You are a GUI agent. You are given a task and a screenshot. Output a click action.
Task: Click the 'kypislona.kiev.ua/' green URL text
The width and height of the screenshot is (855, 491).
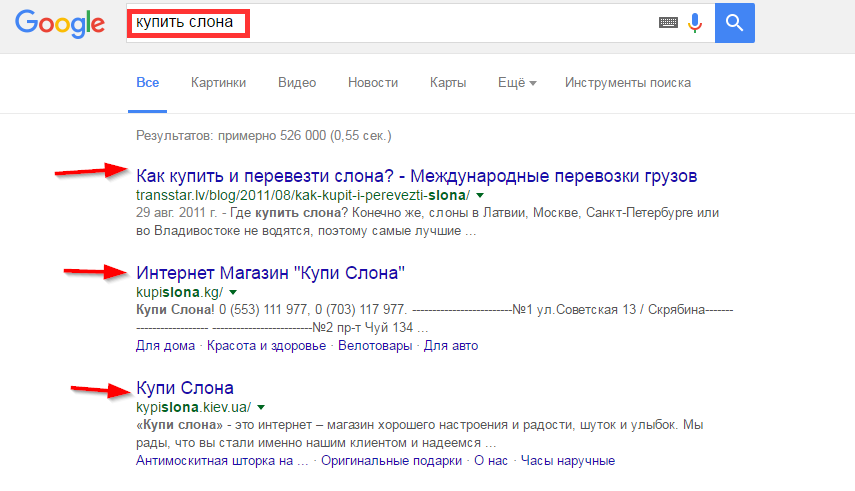pyautogui.click(x=194, y=408)
